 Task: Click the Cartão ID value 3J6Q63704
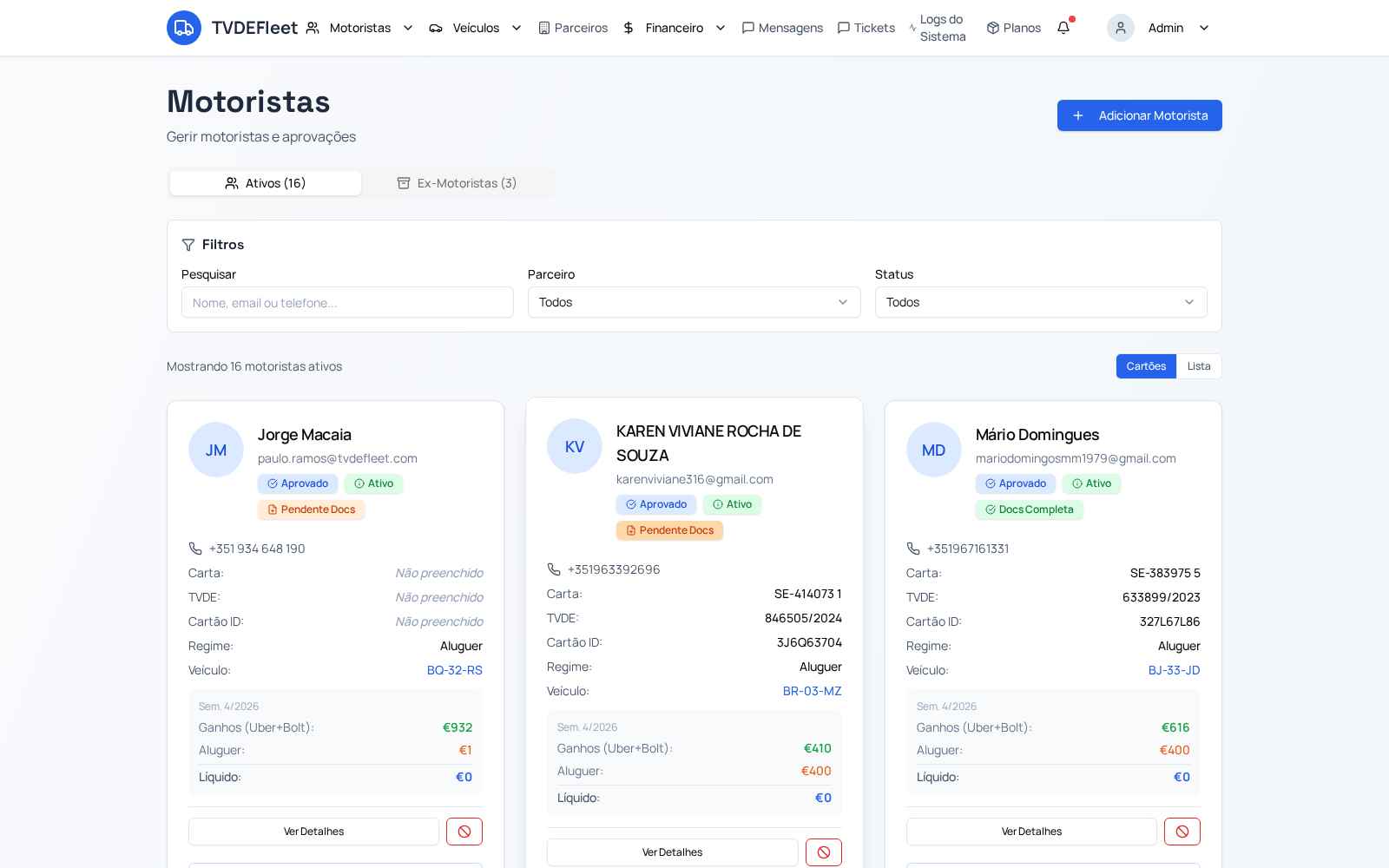(x=809, y=642)
